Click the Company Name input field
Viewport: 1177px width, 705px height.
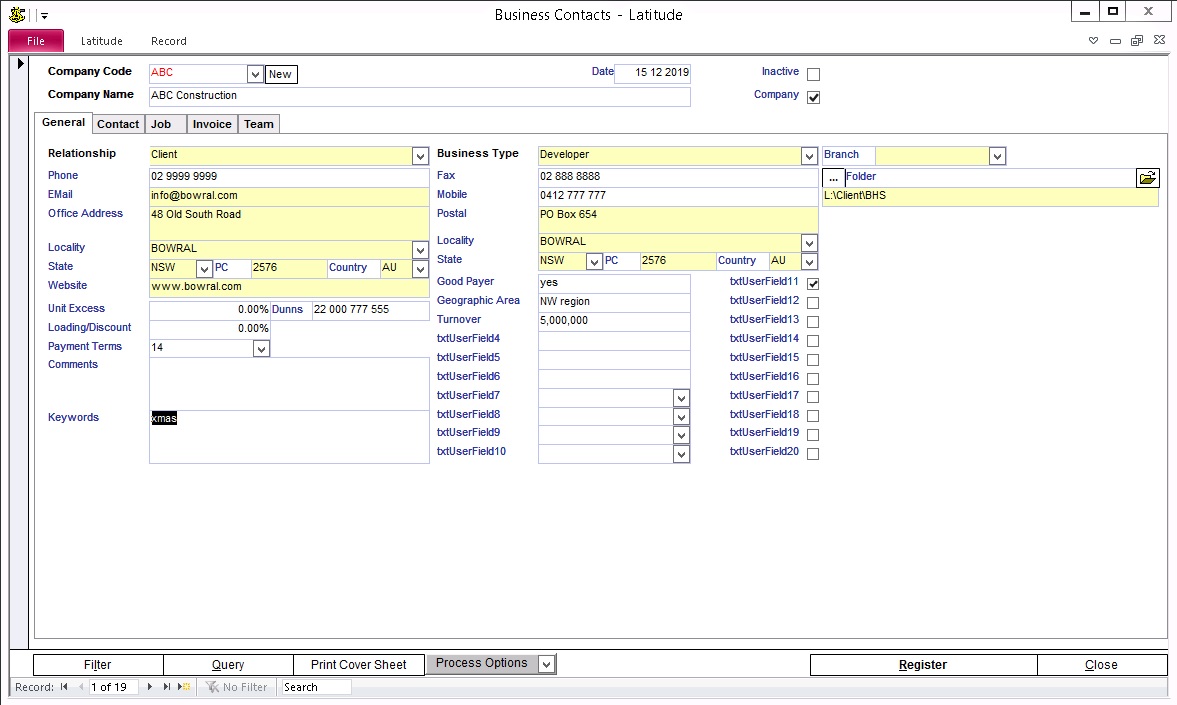pyautogui.click(x=419, y=96)
